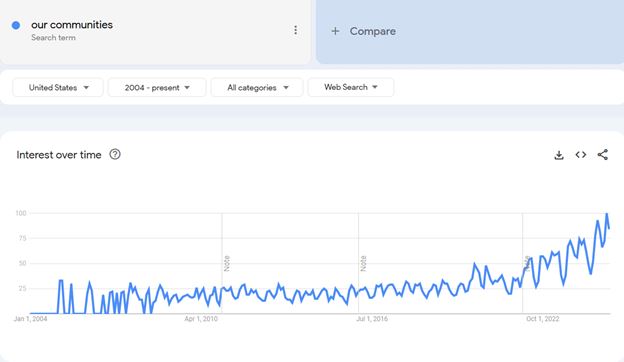Click the Note marker near Jul 2016
Image resolution: width=624 pixels, height=362 pixels.
pyautogui.click(x=363, y=263)
